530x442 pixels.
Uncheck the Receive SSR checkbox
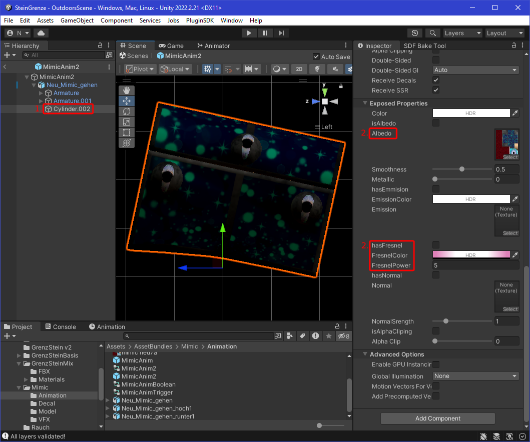[x=436, y=90]
